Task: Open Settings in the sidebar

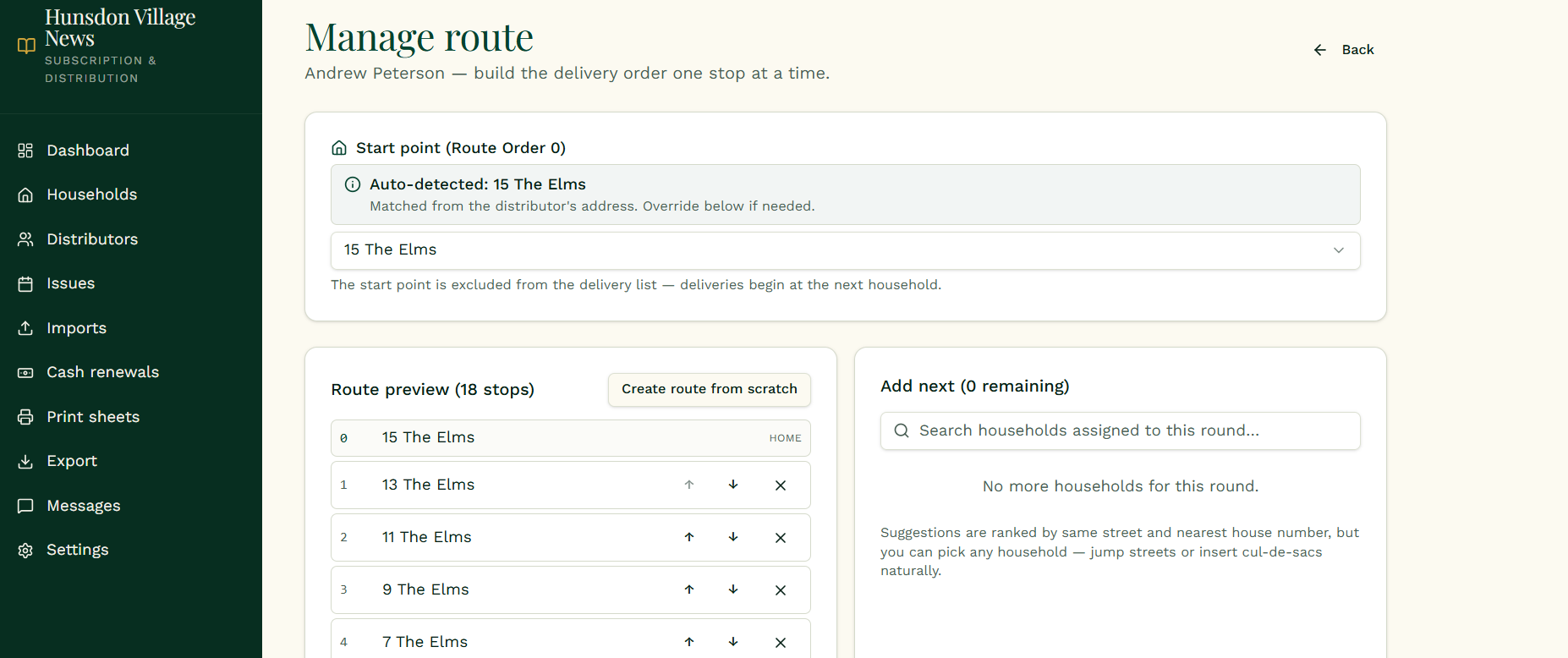Action: tap(77, 550)
